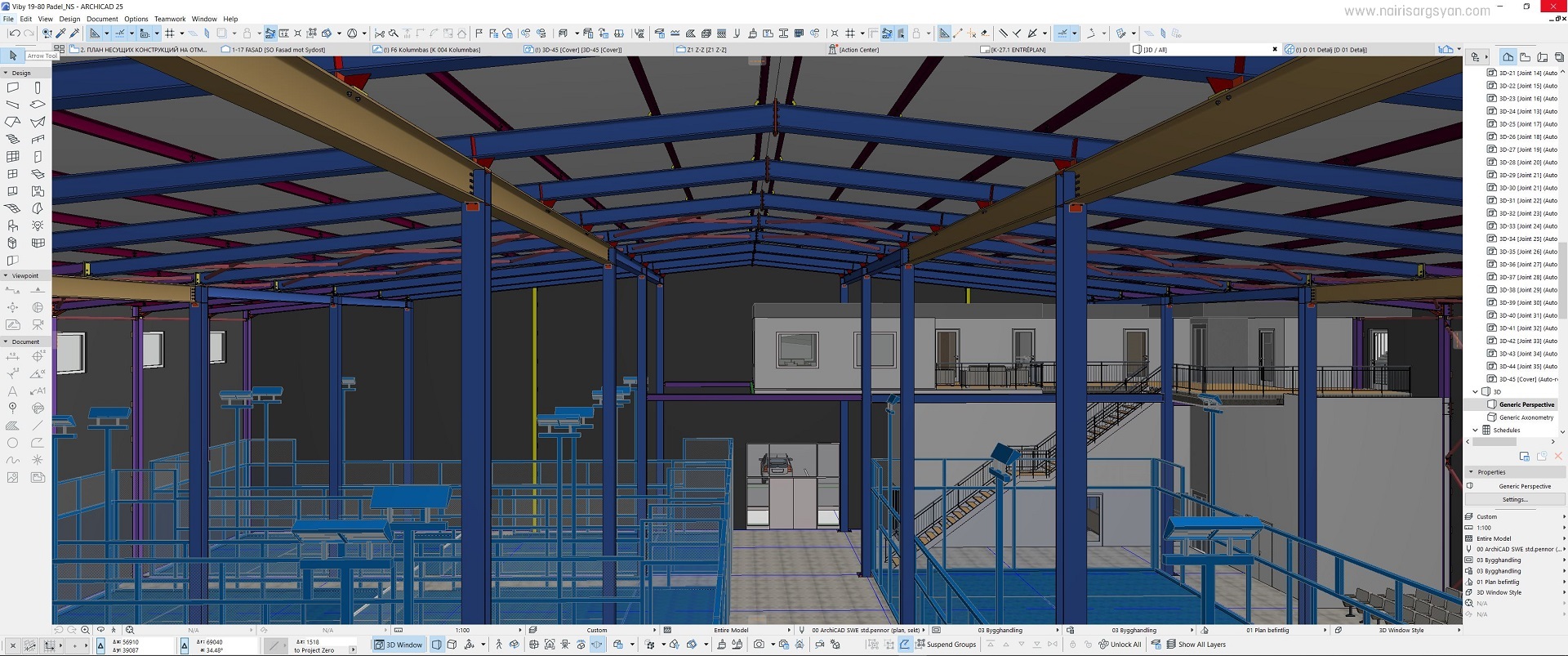Select the Line tool

pos(38,426)
